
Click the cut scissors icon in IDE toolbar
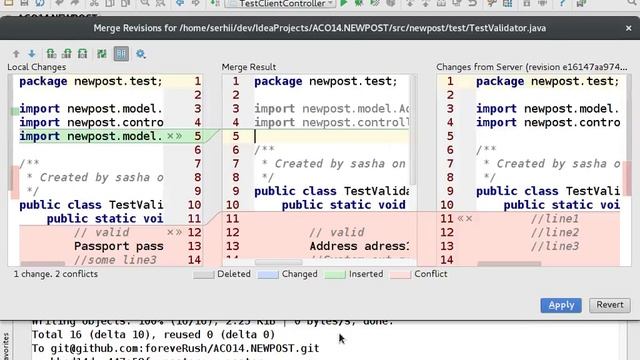(94, 3)
